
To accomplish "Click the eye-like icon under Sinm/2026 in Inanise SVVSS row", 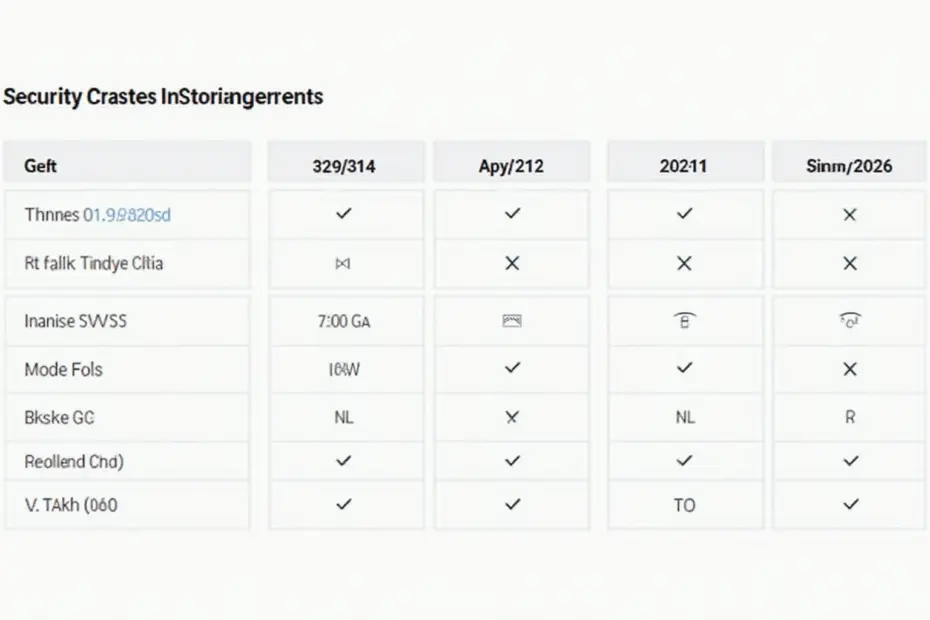I will coord(850,320).
